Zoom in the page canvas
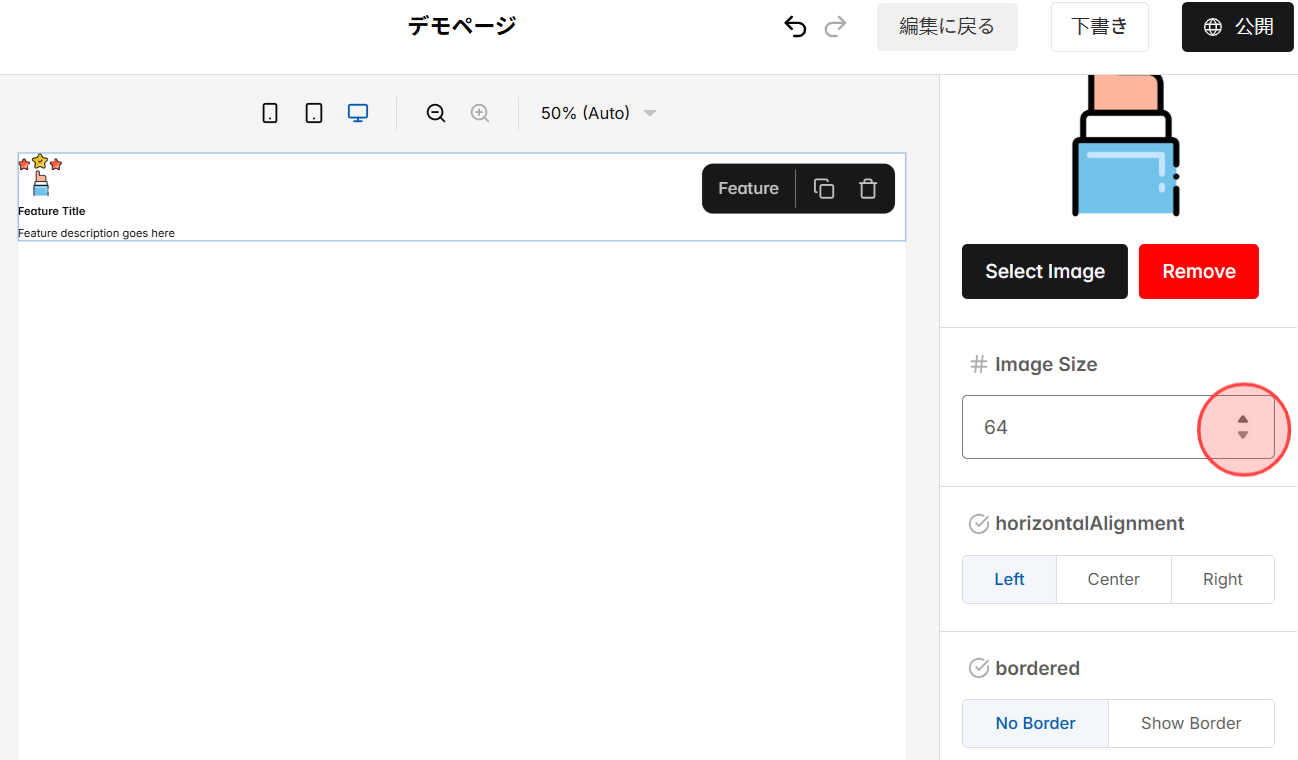 [480, 113]
